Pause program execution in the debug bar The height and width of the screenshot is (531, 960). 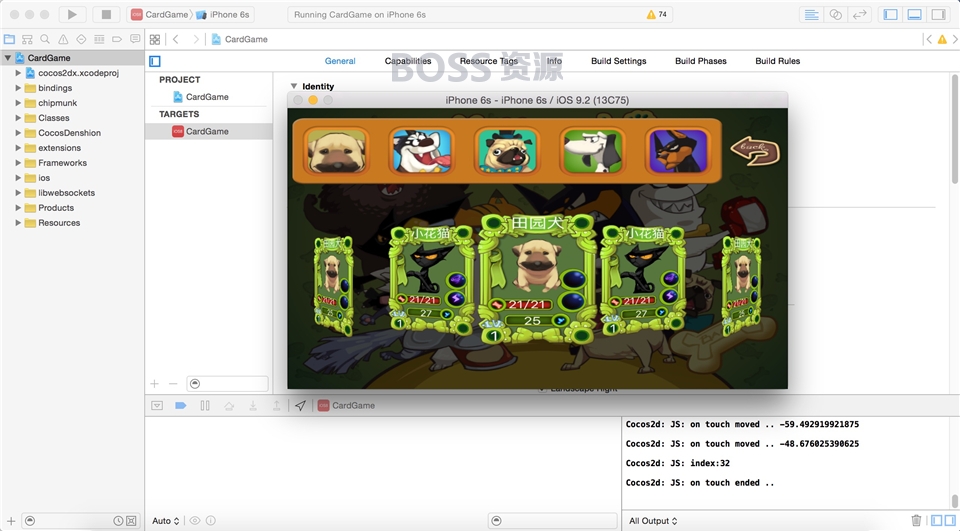pos(205,405)
